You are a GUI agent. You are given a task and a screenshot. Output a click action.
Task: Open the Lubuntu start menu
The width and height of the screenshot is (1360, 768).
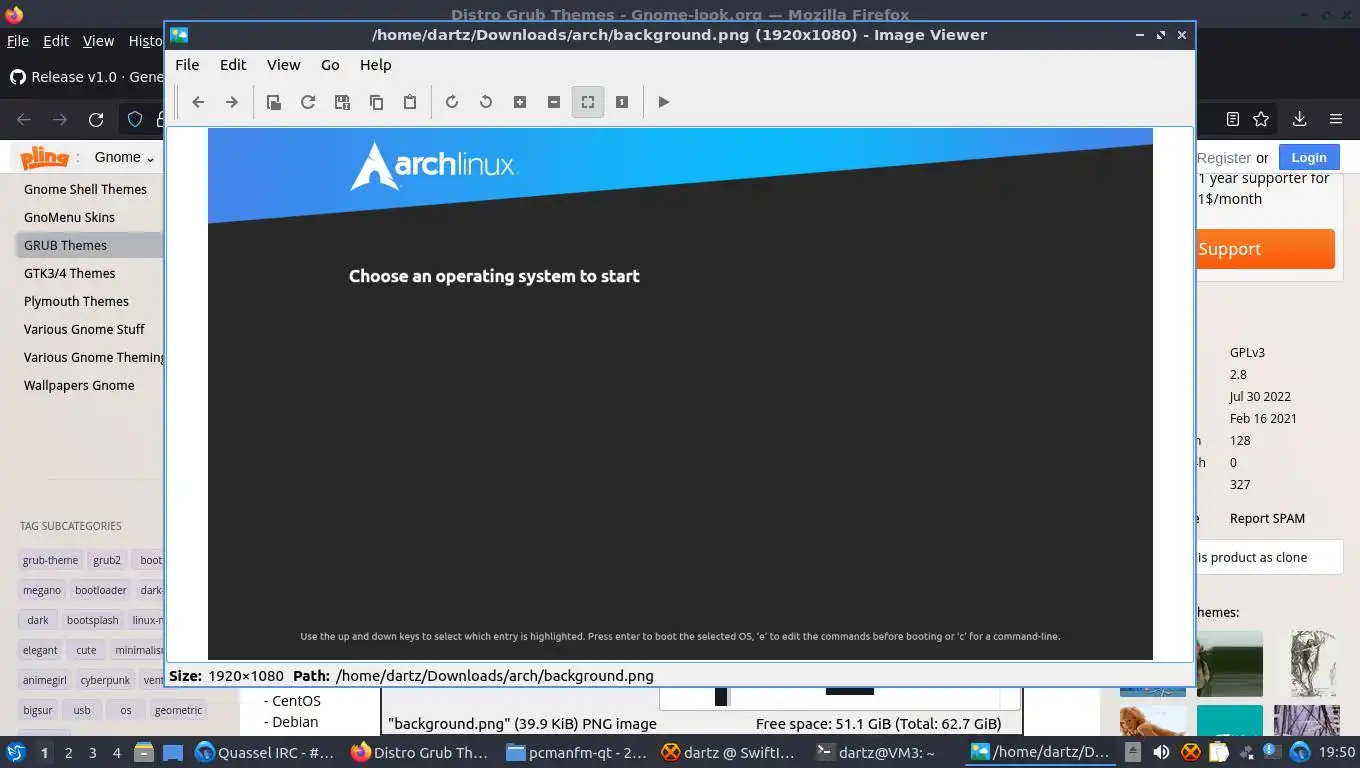(15, 752)
